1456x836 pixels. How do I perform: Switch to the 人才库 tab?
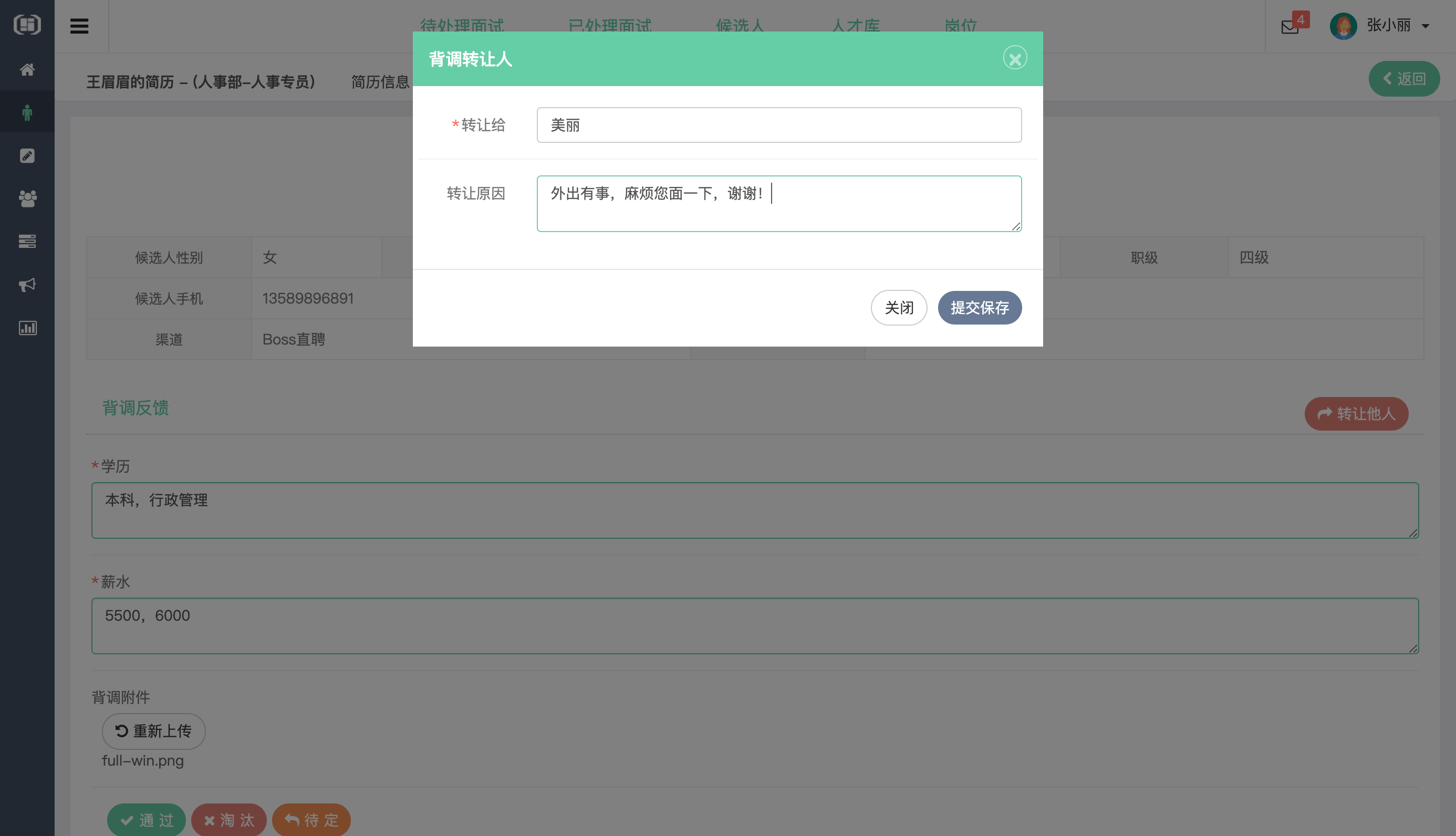[x=855, y=26]
